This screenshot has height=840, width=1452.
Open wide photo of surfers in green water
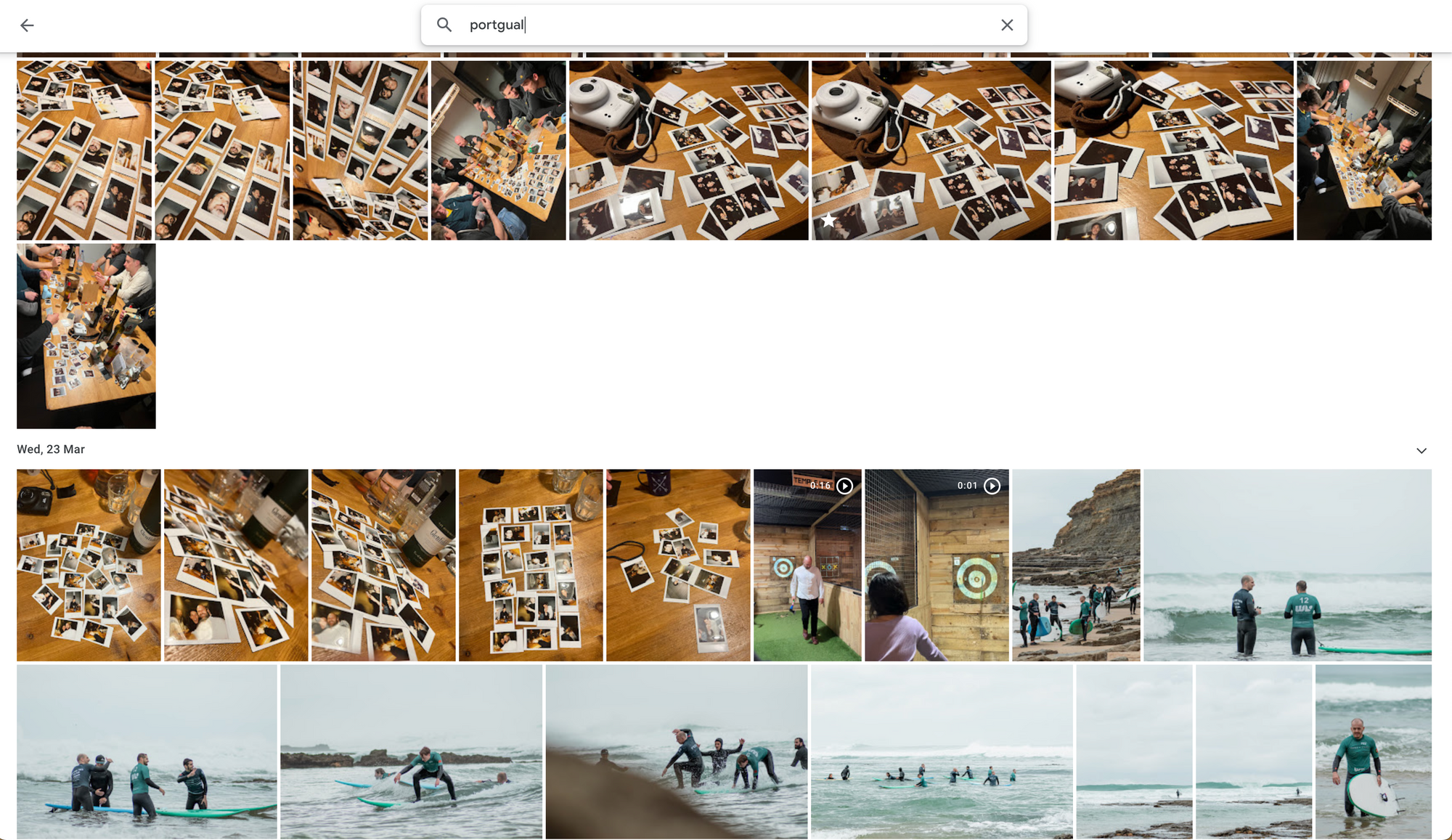tap(941, 751)
